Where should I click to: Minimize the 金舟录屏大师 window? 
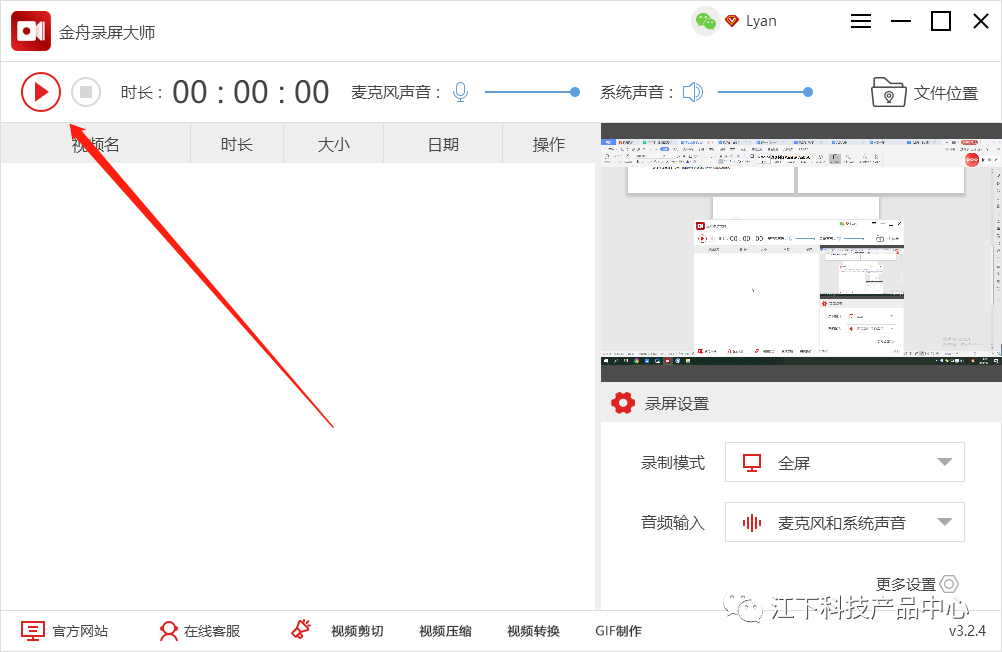[x=901, y=21]
